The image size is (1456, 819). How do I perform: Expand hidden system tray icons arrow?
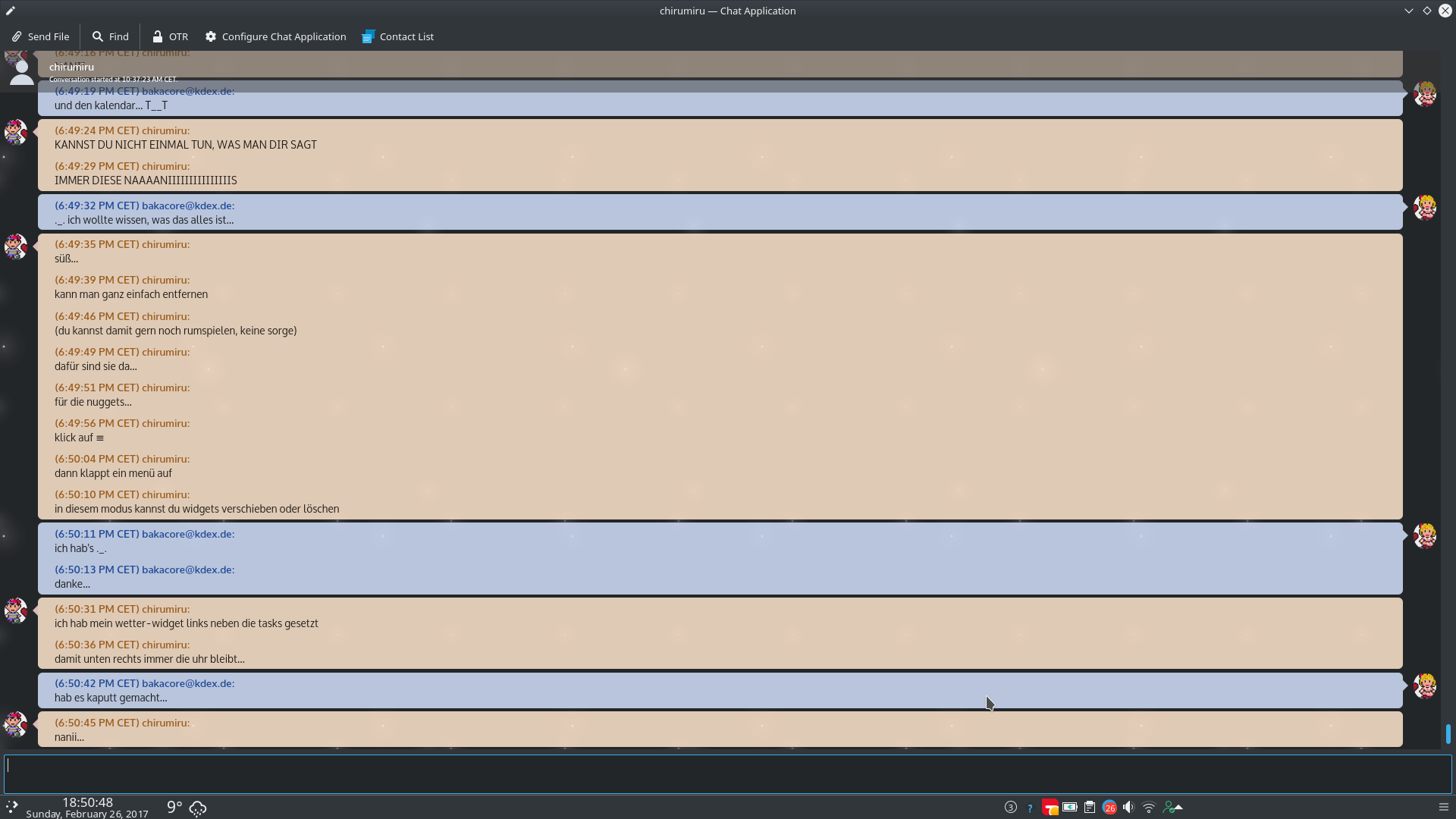coord(1178,808)
